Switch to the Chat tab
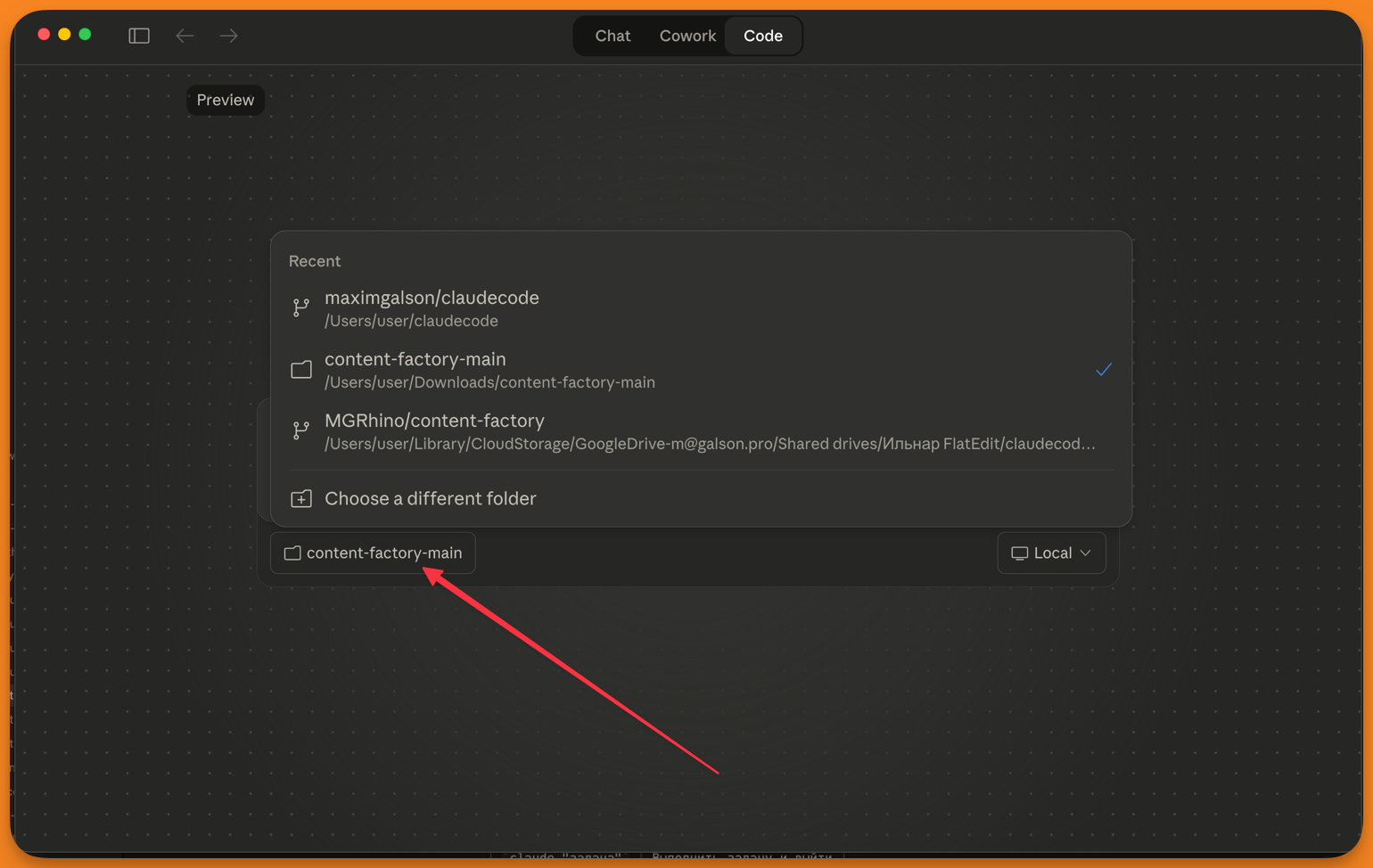The width and height of the screenshot is (1373, 868). tap(613, 36)
